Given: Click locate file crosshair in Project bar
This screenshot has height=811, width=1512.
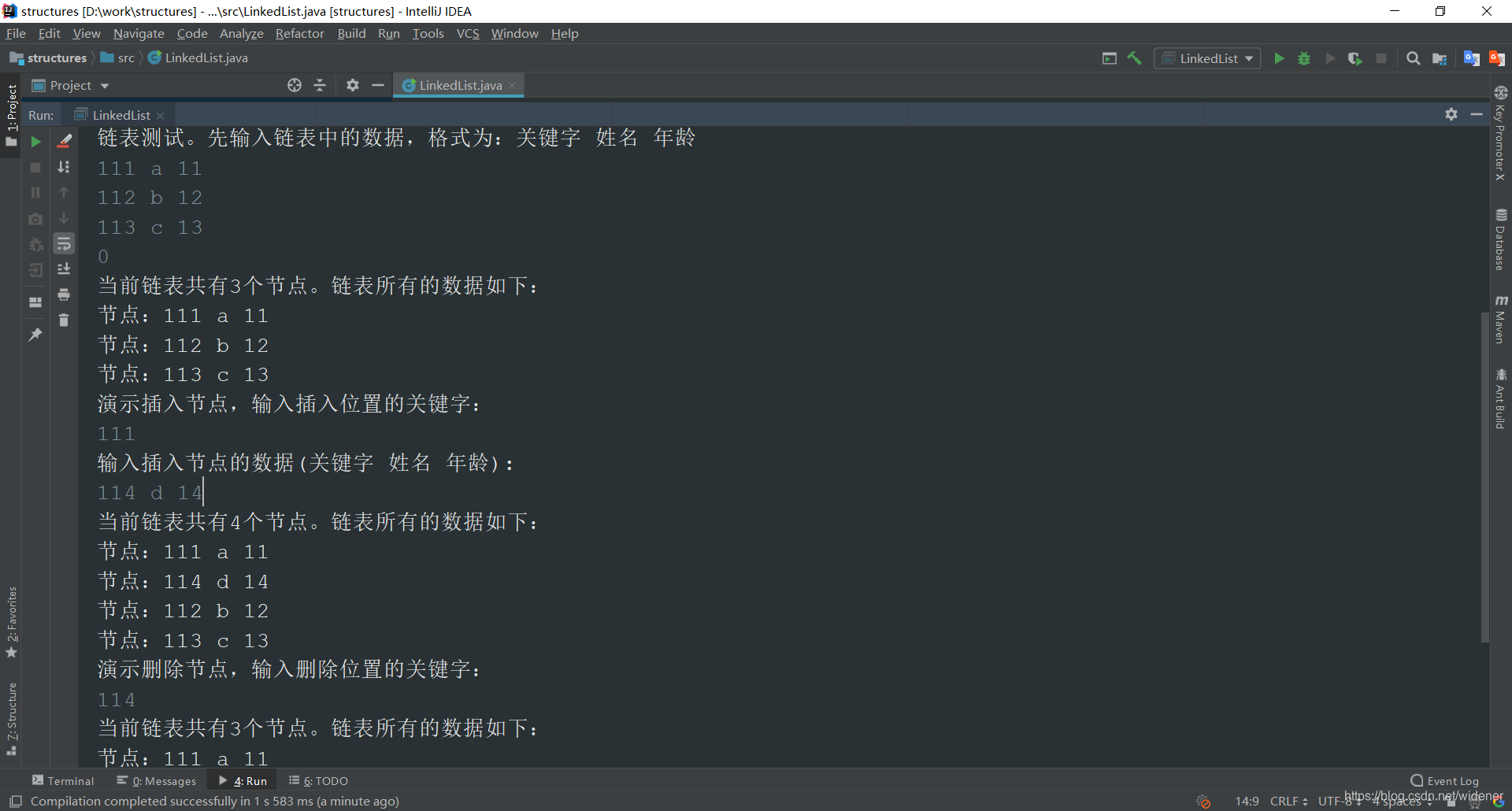Looking at the screenshot, I should [x=295, y=85].
